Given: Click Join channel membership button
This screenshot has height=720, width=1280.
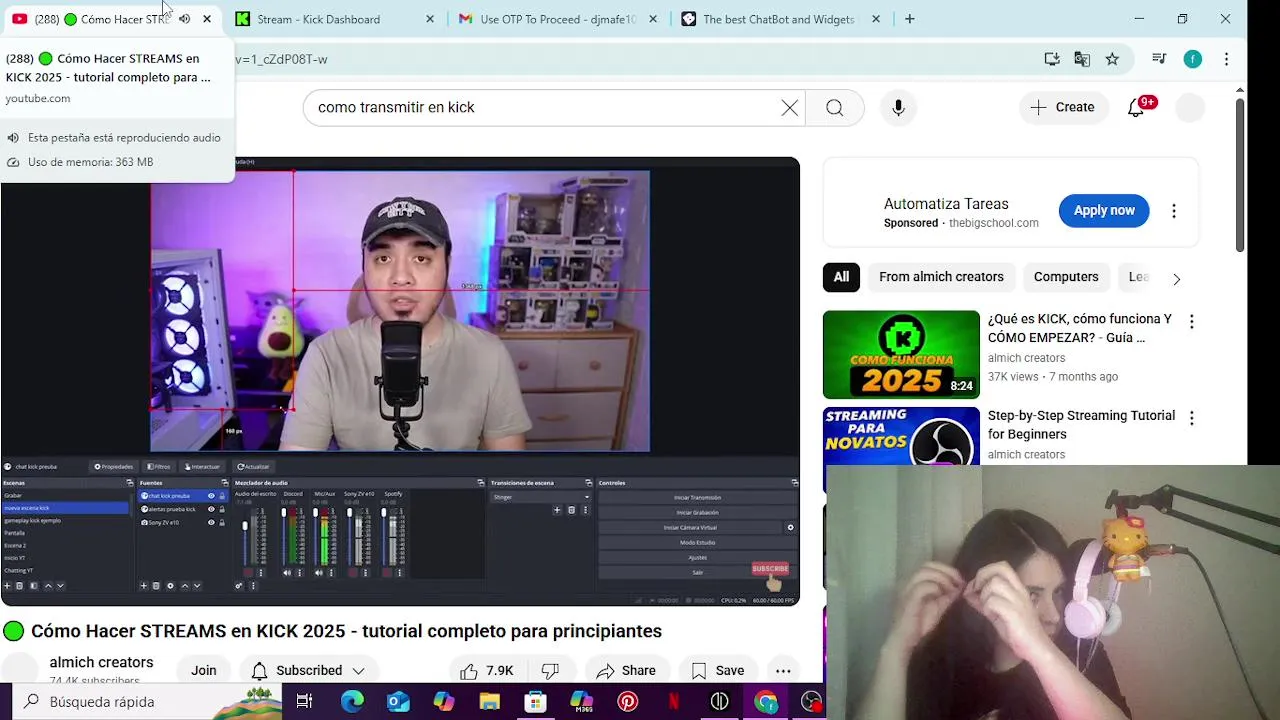Looking at the screenshot, I should tap(204, 671).
